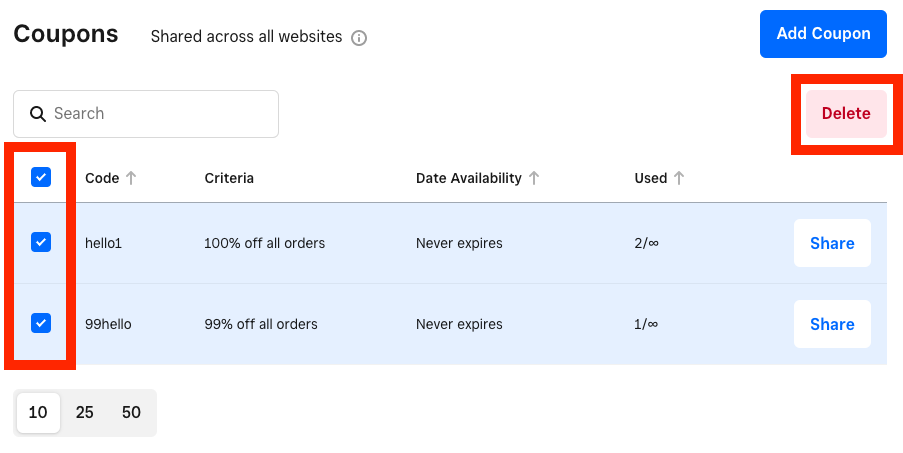
Task: Sort by Code using arrow icon
Action: pos(131,178)
